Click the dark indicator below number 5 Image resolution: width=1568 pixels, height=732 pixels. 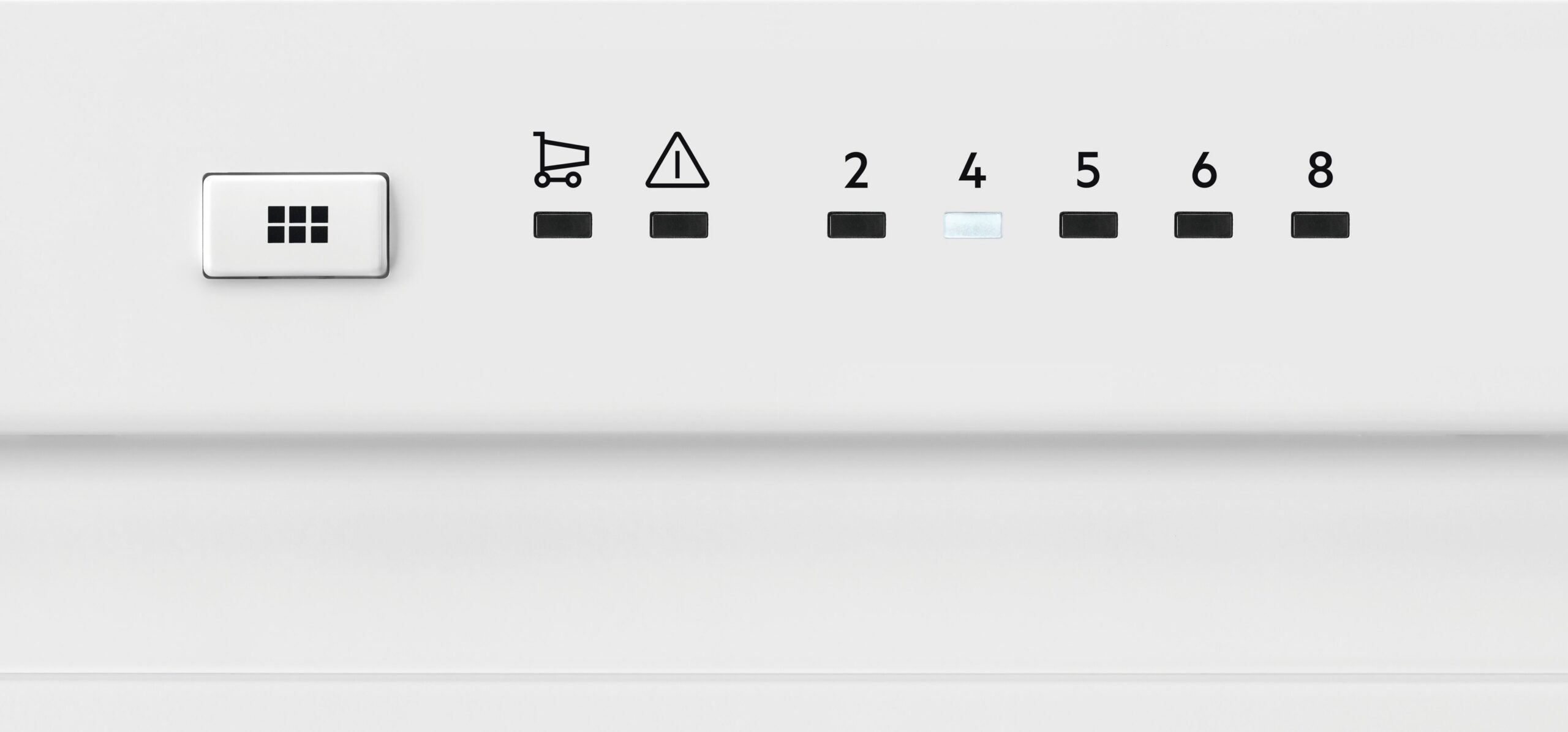[x=1088, y=225]
